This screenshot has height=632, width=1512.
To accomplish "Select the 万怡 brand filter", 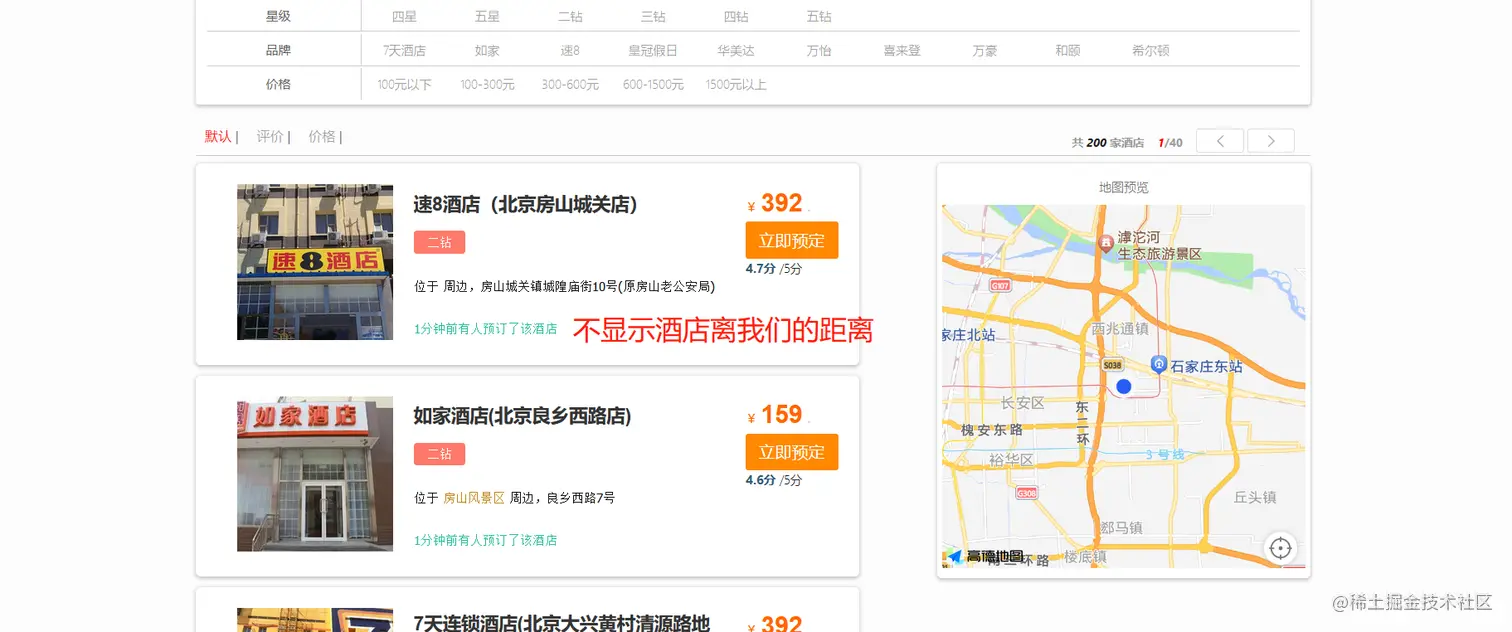I will click(819, 51).
